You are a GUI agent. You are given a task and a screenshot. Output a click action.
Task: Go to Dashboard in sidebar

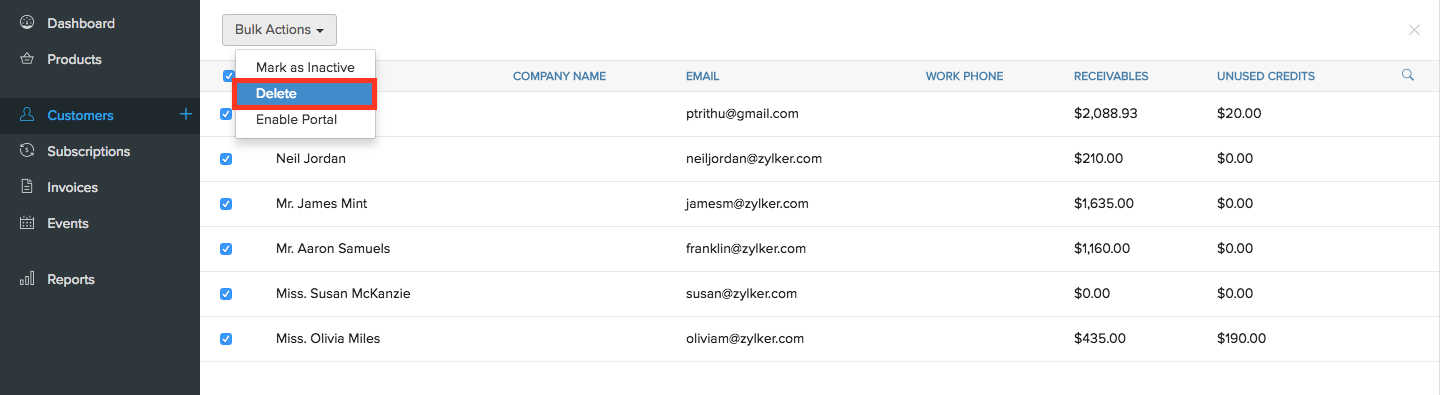[x=81, y=23]
